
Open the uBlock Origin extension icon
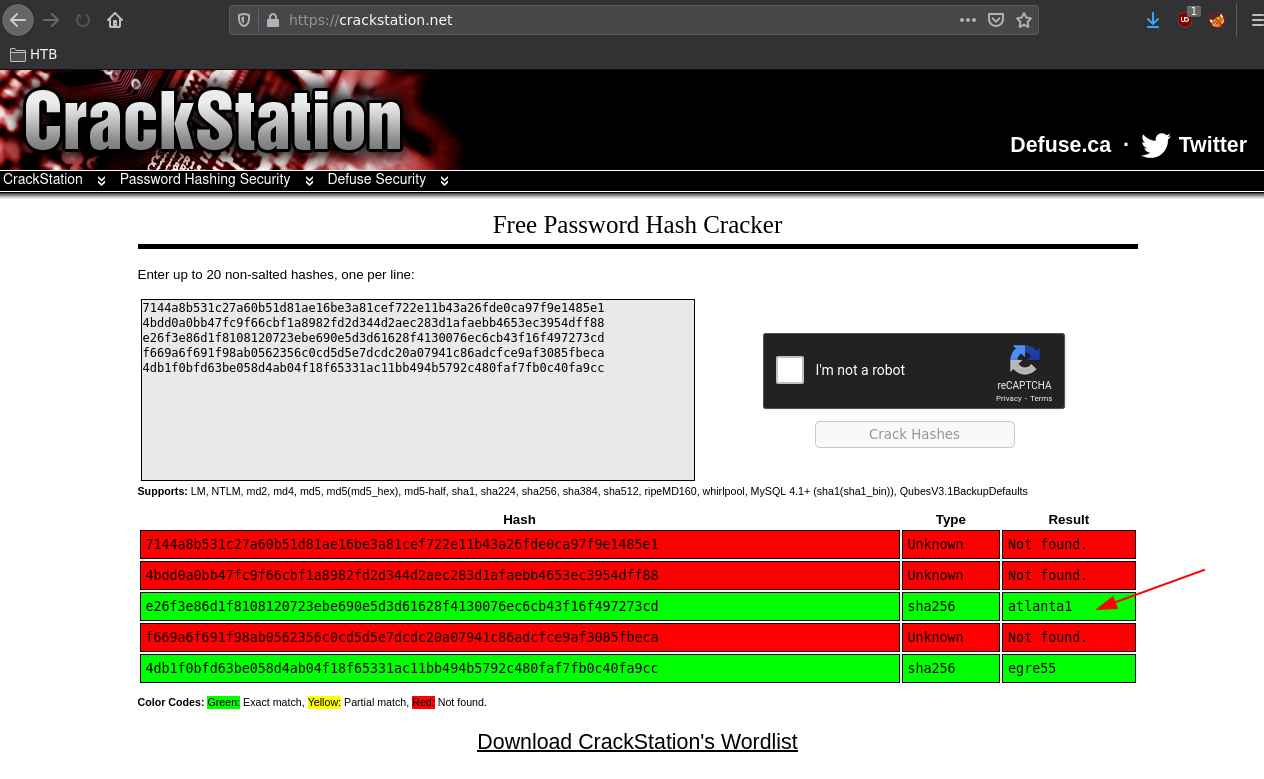click(1186, 18)
